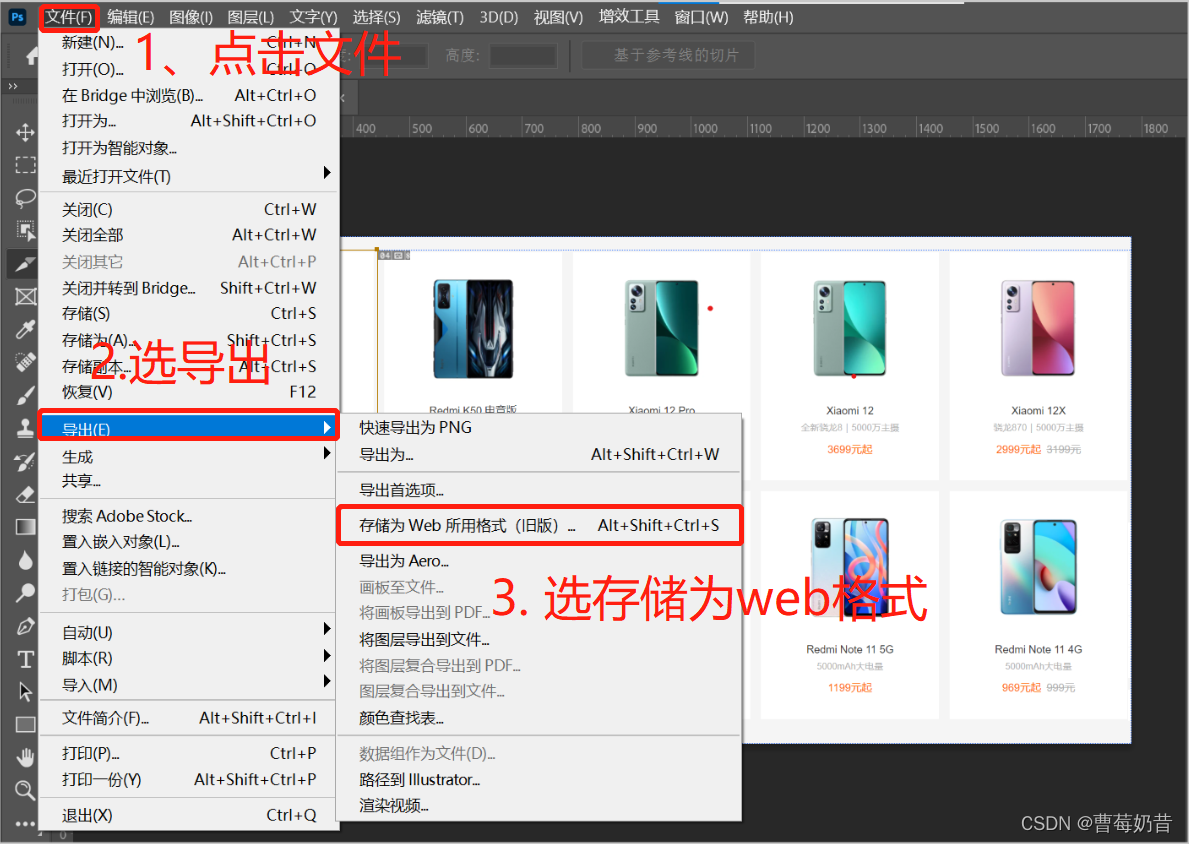The width and height of the screenshot is (1189, 844).
Task: Open 导出首选项...
Action: point(539,490)
